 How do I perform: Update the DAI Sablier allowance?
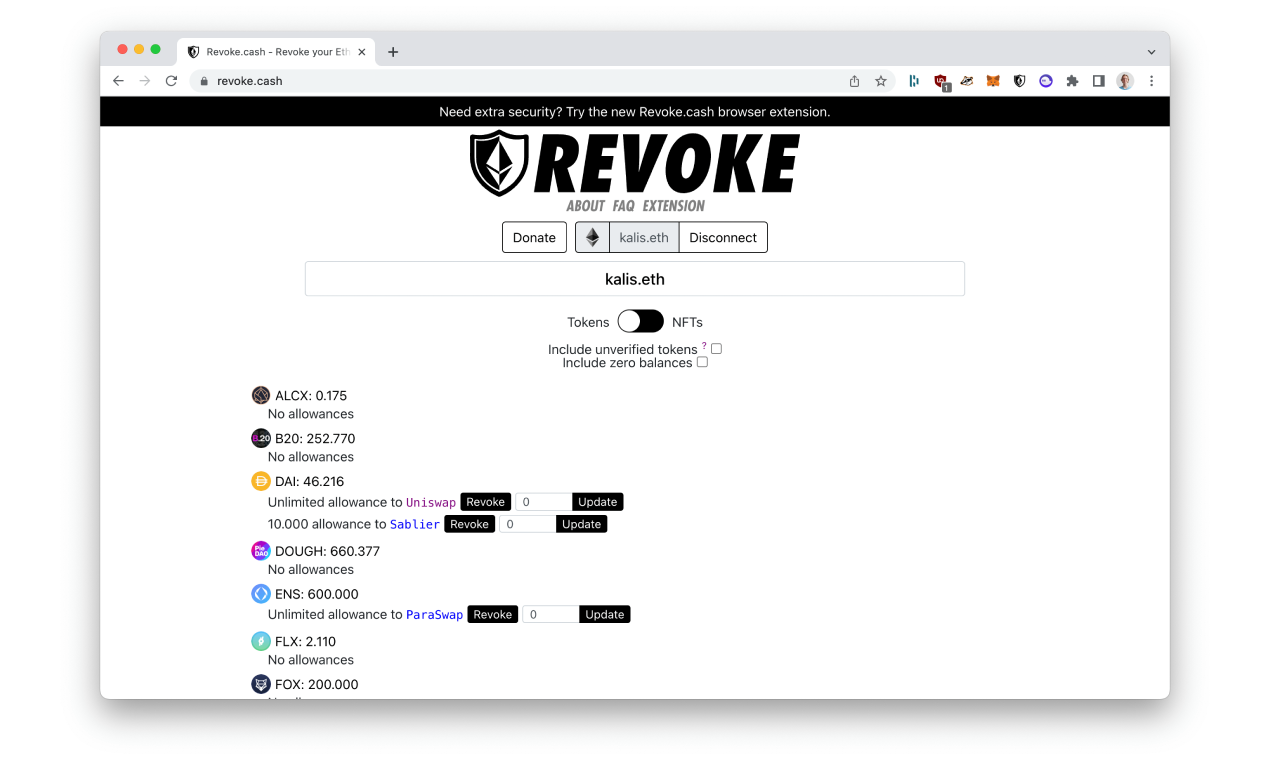(x=582, y=524)
